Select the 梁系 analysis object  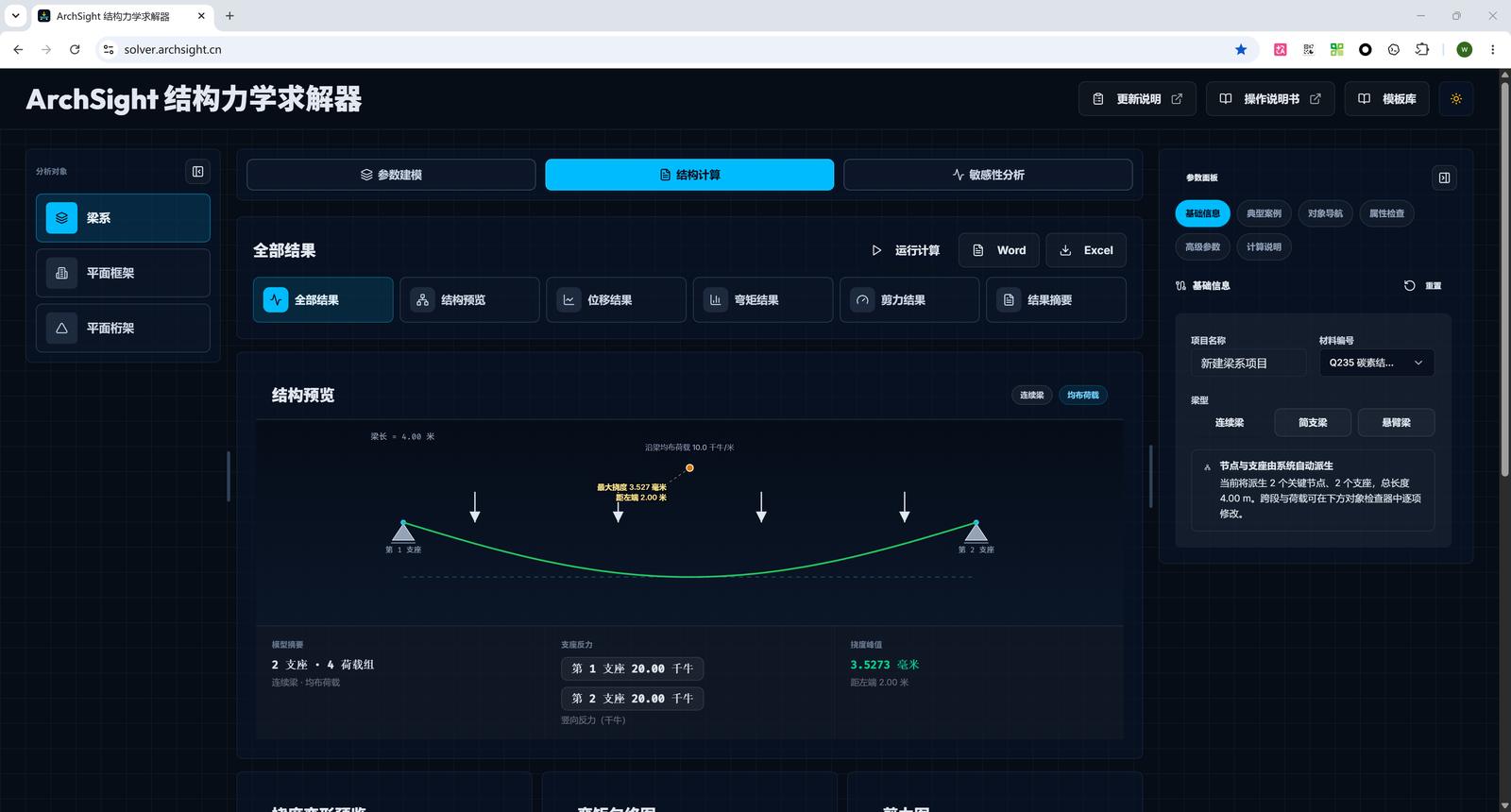coord(123,218)
